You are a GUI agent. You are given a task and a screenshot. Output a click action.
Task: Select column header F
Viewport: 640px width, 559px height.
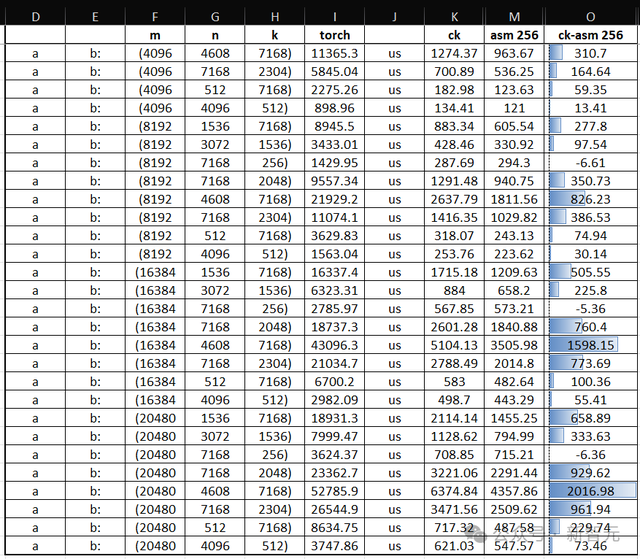pyautogui.click(x=155, y=17)
